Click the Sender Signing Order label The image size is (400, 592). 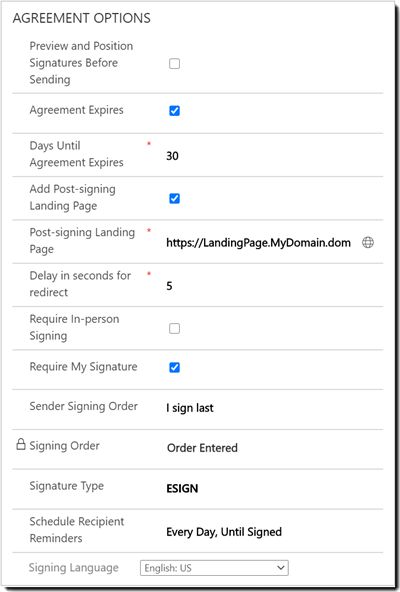click(x=83, y=406)
